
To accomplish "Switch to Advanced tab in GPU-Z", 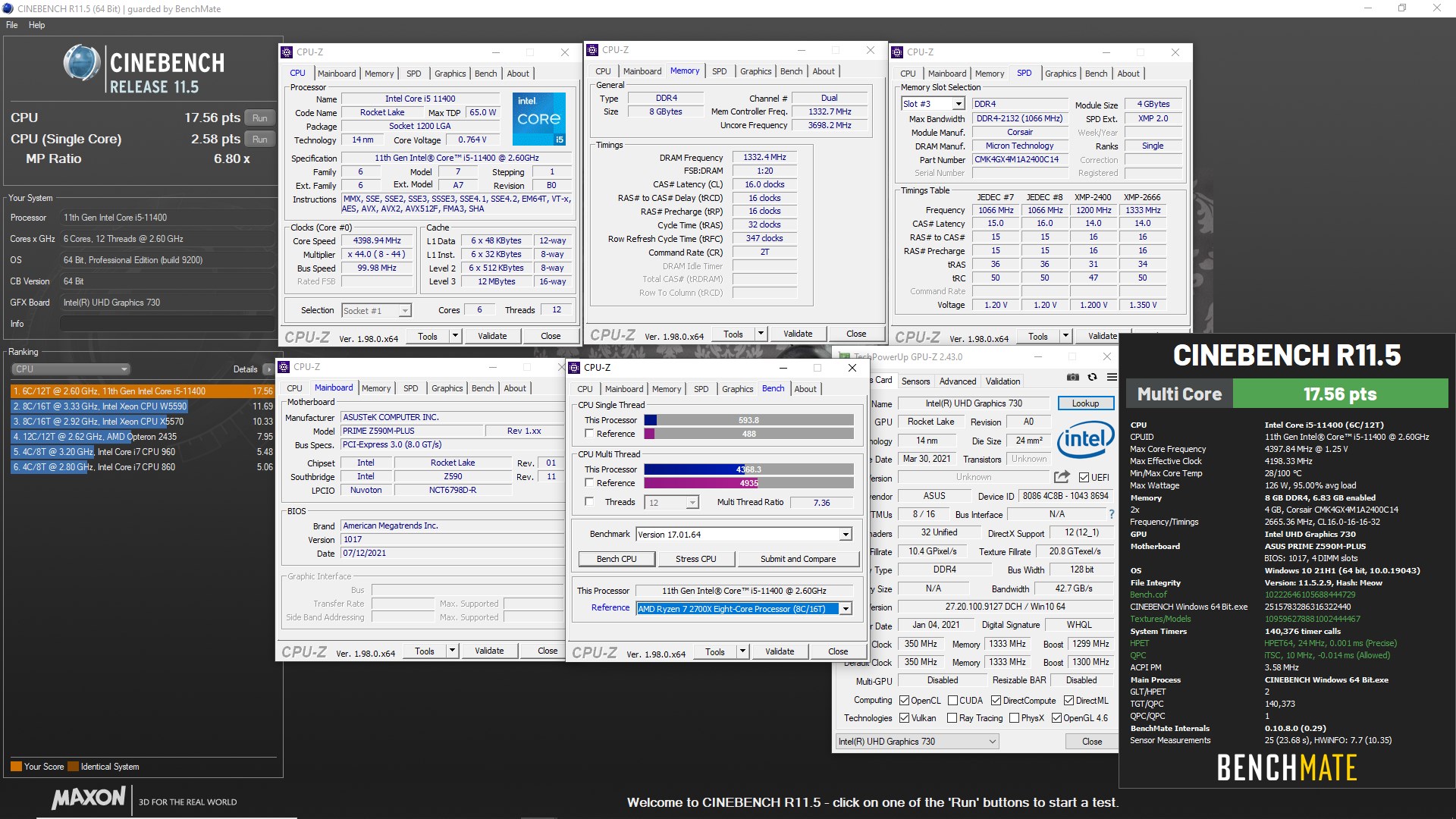I will pyautogui.click(x=958, y=381).
